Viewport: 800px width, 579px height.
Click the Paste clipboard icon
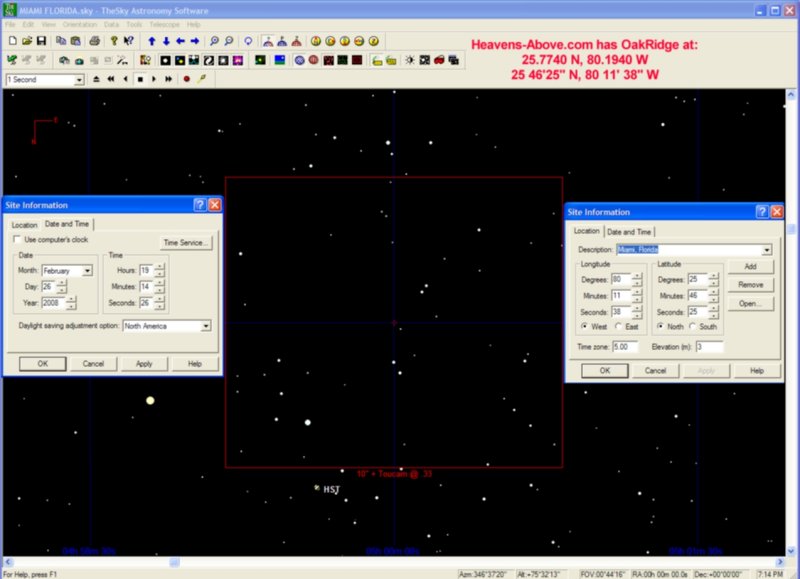tap(76, 41)
